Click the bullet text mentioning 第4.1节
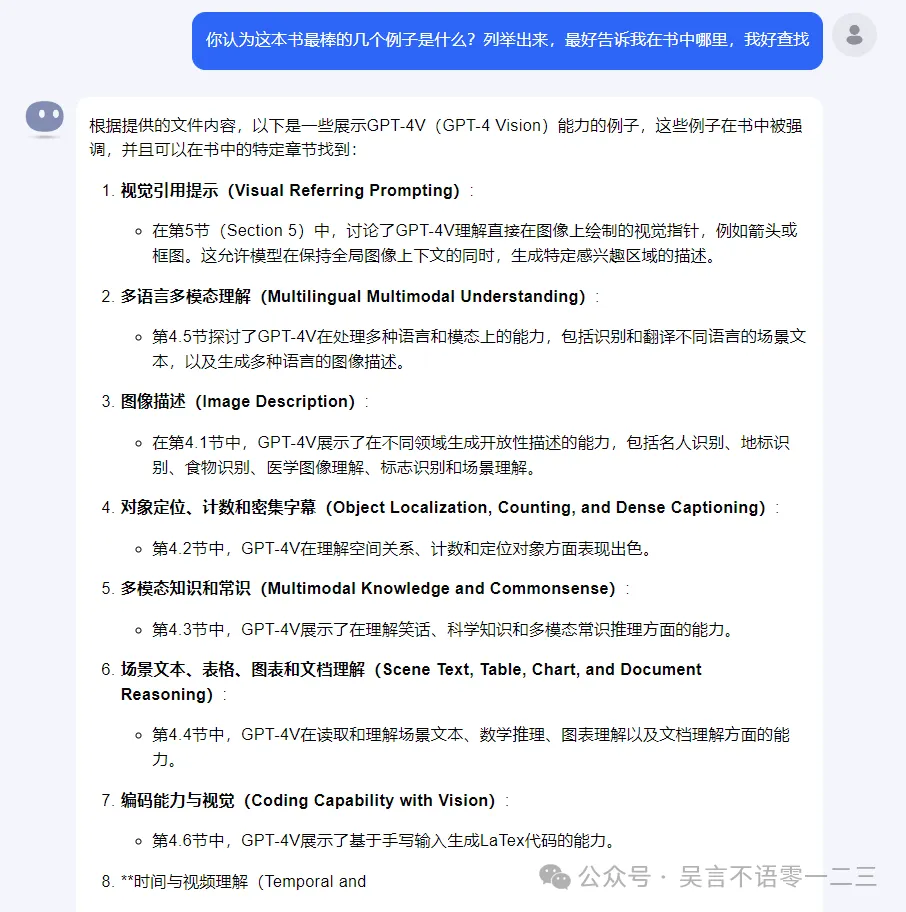Screen dimensions: 906x912 tap(470, 455)
